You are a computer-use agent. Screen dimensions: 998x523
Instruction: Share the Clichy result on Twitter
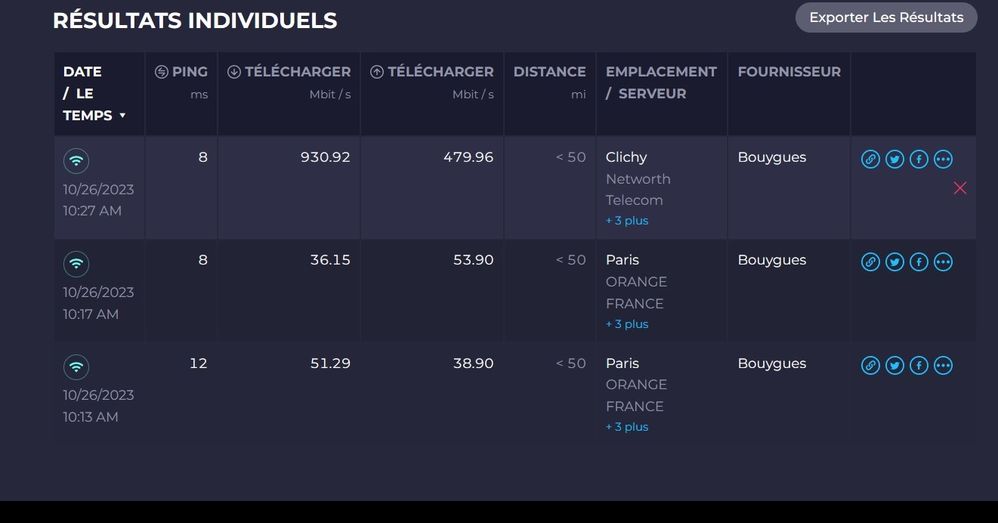coord(895,159)
